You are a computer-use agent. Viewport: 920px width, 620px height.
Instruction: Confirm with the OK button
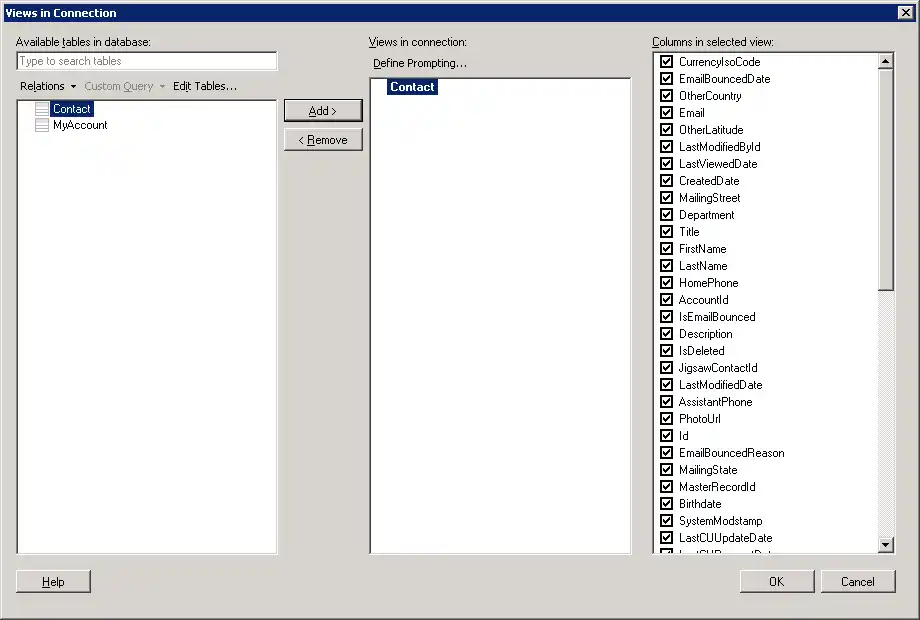tap(776, 581)
